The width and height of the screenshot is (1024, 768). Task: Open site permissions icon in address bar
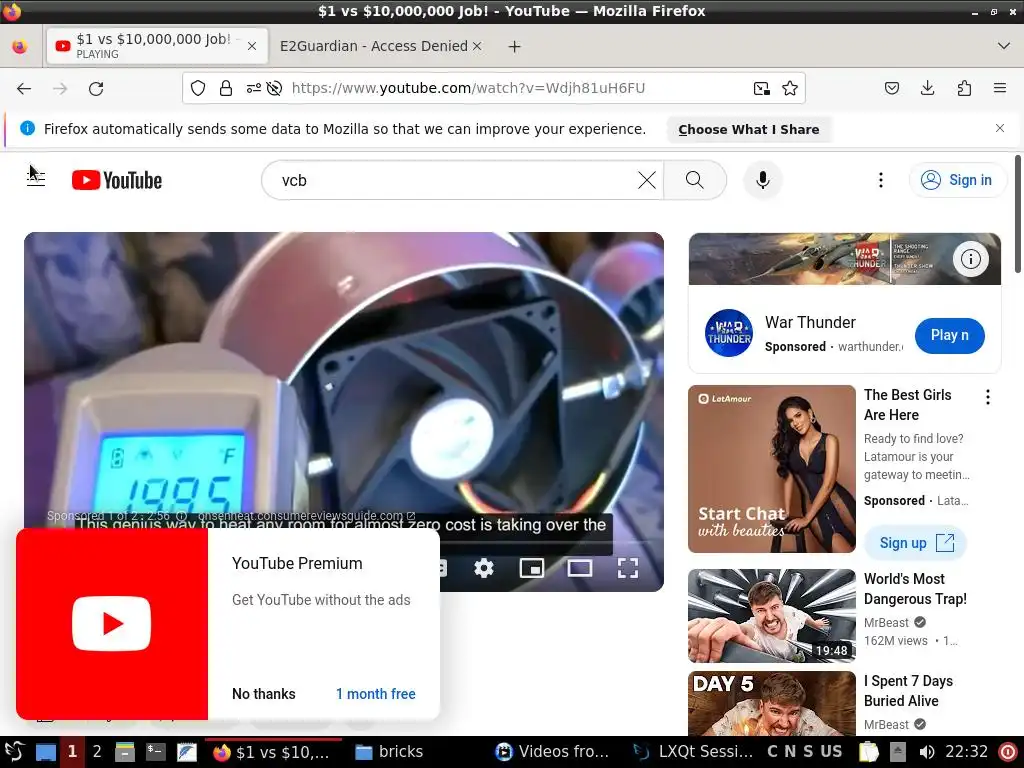coord(253,88)
